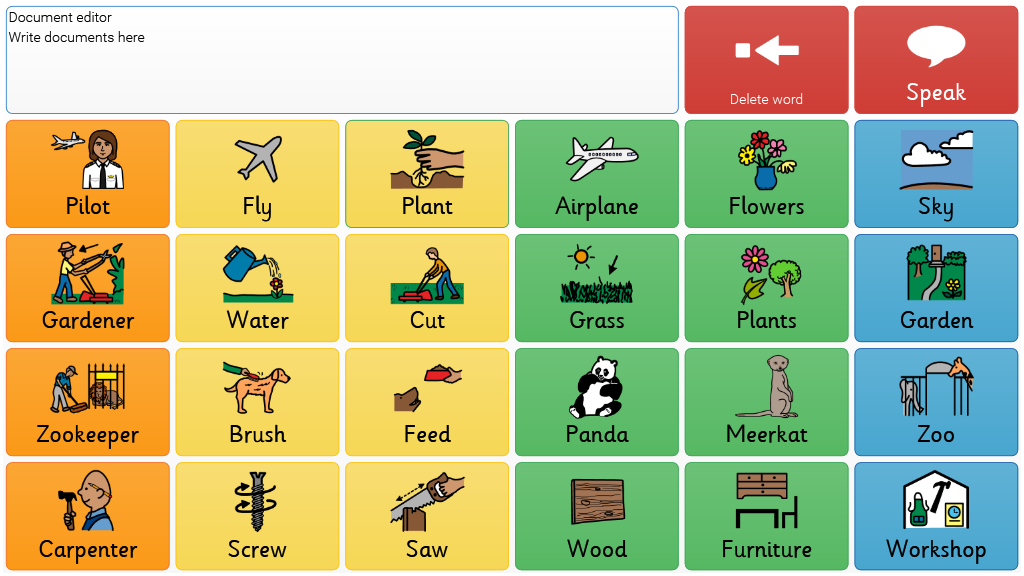Select the Saw tool symbol
This screenshot has width=1024, height=576.
pos(427,516)
